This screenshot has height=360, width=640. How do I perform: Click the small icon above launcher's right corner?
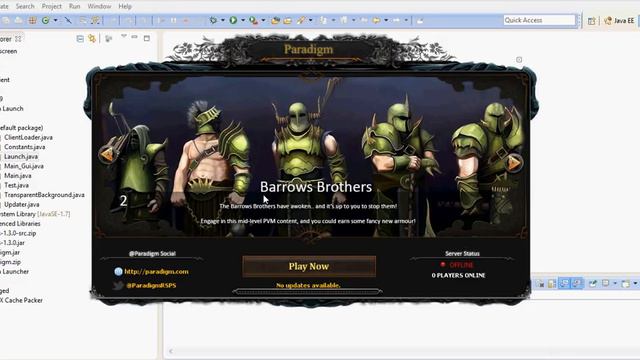pos(519,60)
